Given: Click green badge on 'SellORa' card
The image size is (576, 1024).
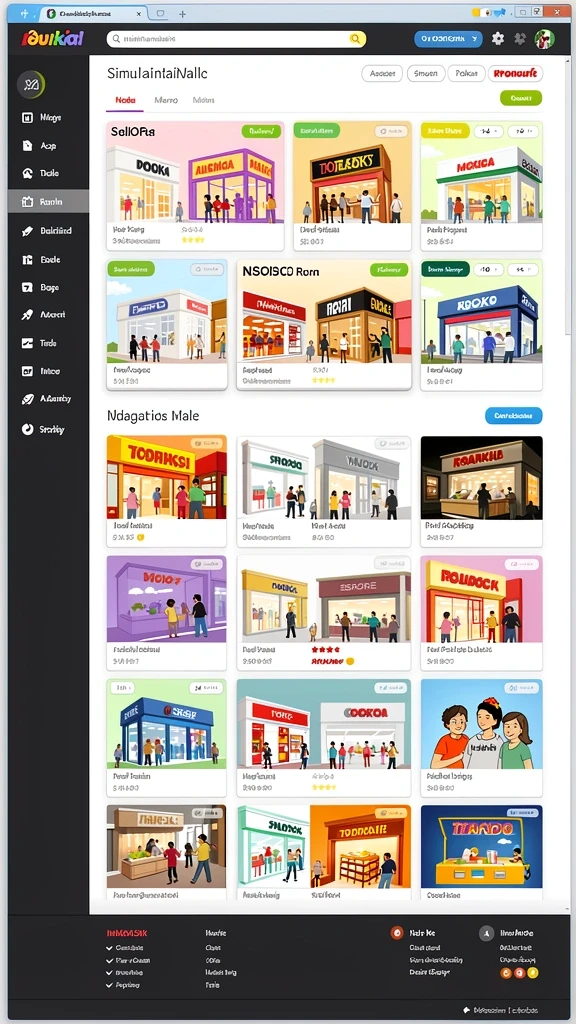Looking at the screenshot, I should [x=261, y=132].
